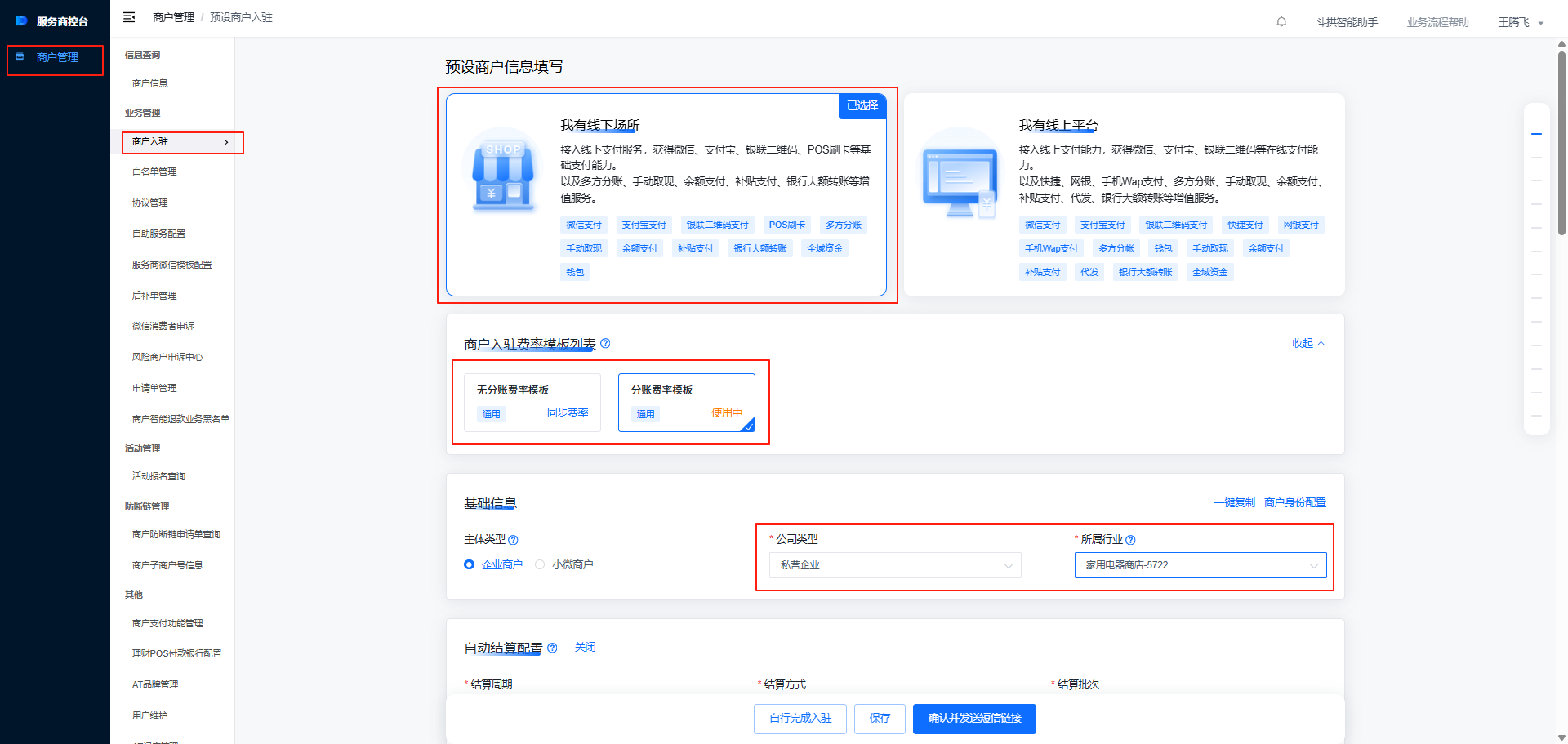This screenshot has width=1568, height=744.
Task: Click the sidebar collapse hamburger icon
Action: tap(129, 17)
